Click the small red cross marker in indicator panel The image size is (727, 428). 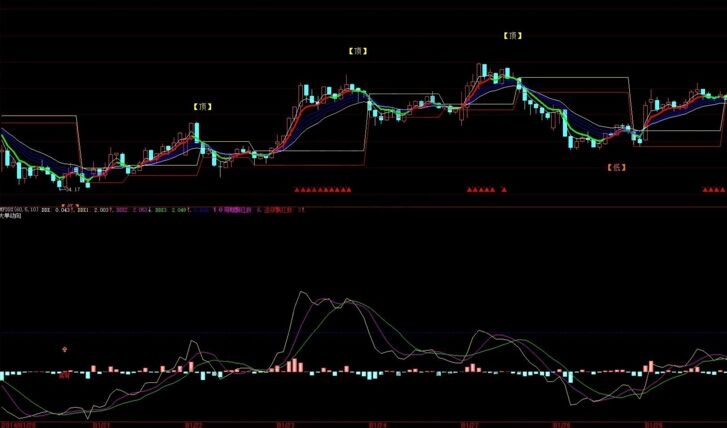66,350
